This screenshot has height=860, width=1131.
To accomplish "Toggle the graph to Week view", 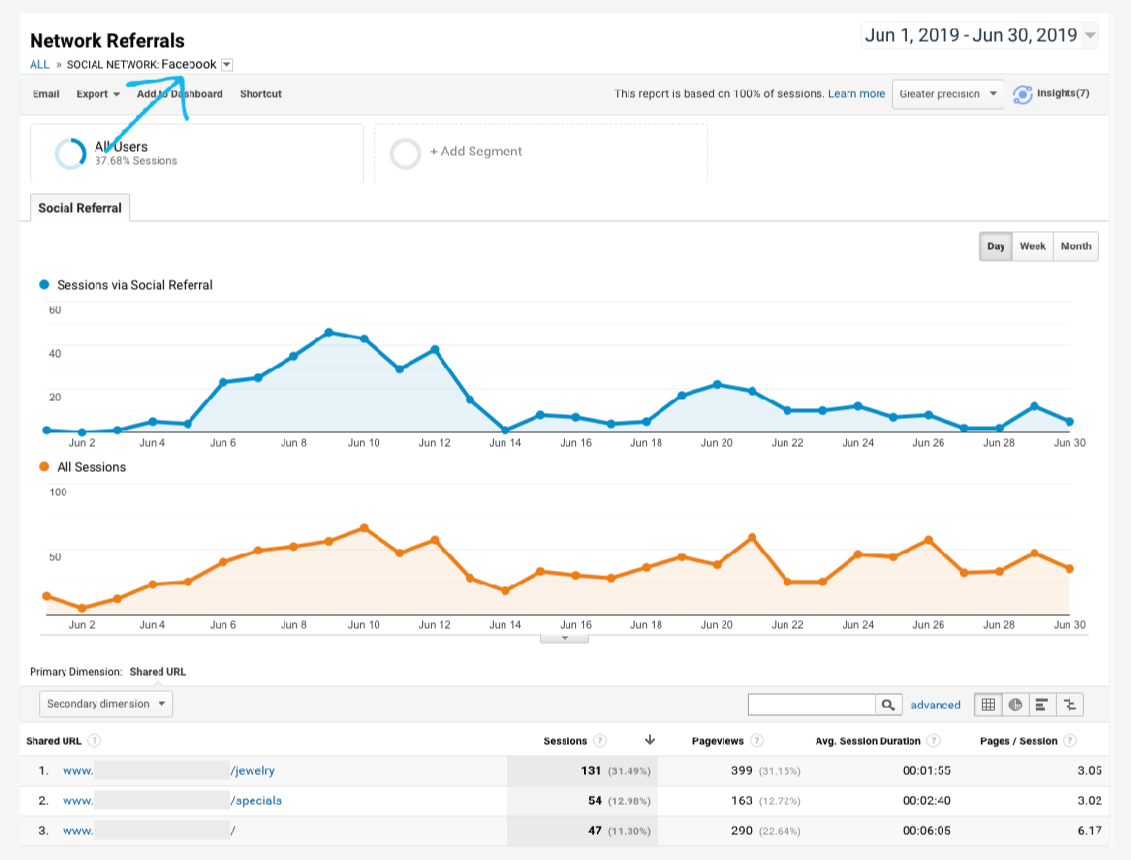I will click(1032, 246).
